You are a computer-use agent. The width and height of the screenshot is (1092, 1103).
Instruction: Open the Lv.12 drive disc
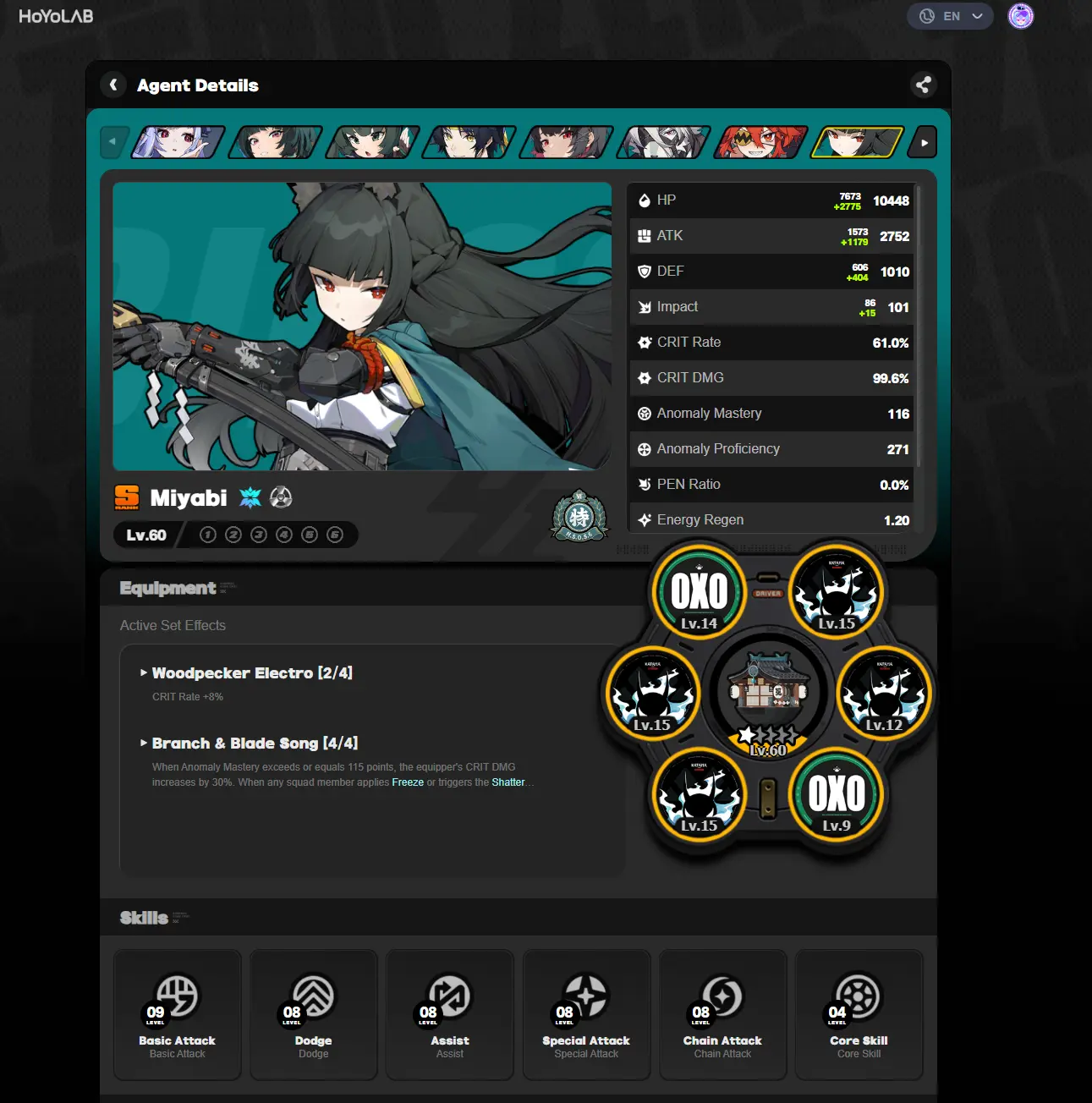(884, 694)
